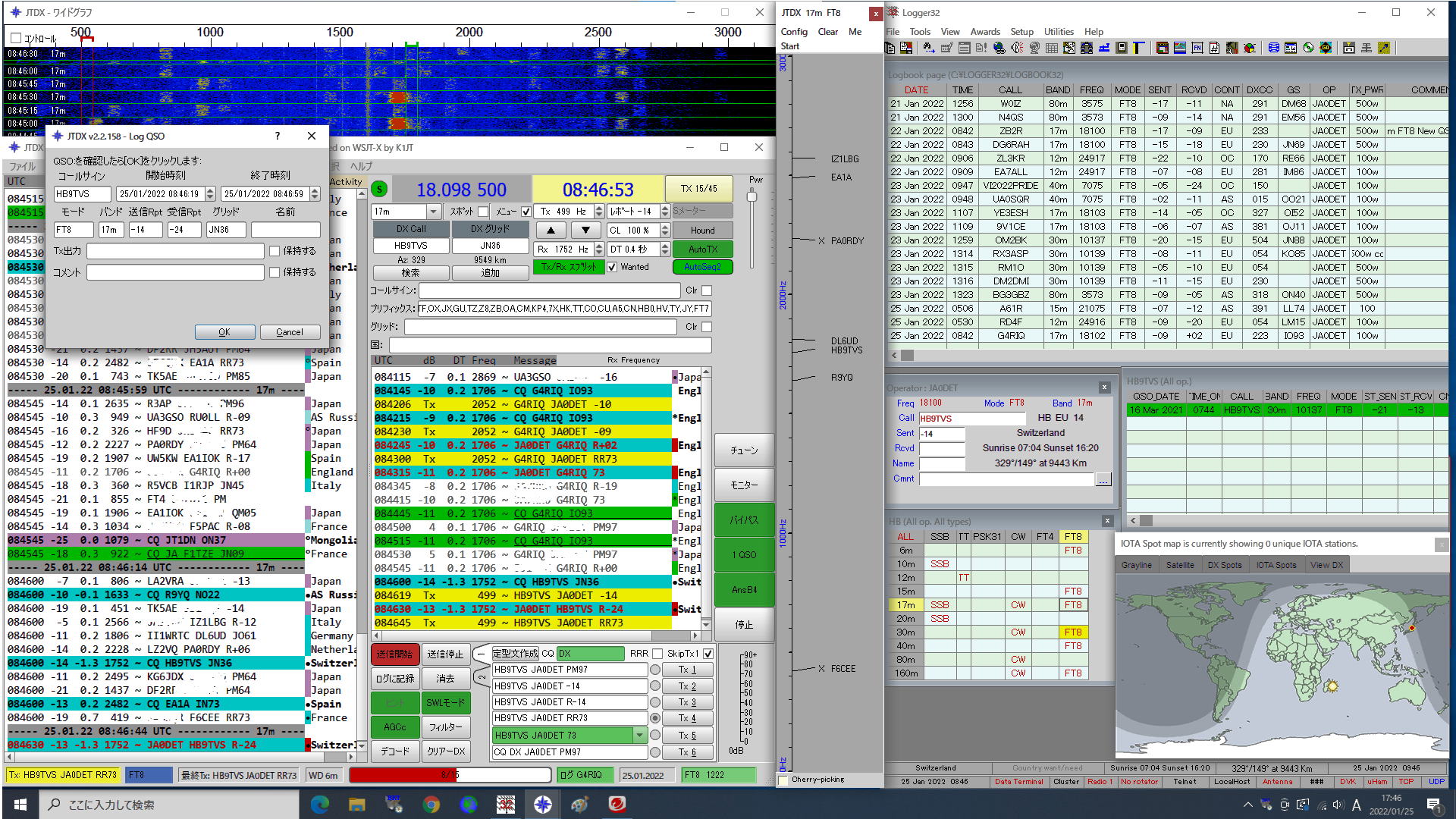
Task: Click the grid table icon in Logger32 toolbar
Action: (1052, 48)
